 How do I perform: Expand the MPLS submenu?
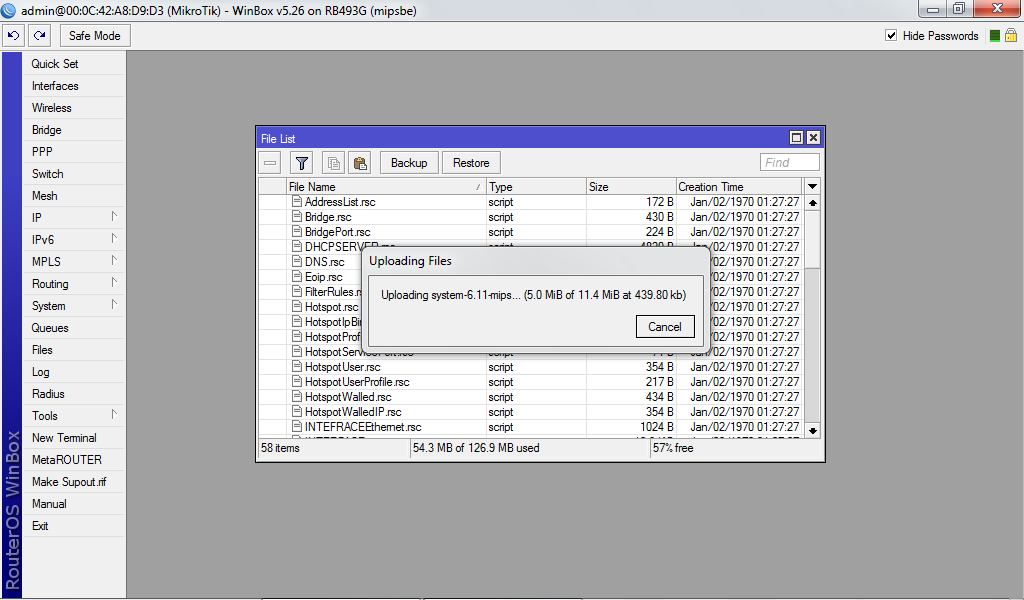(x=73, y=262)
